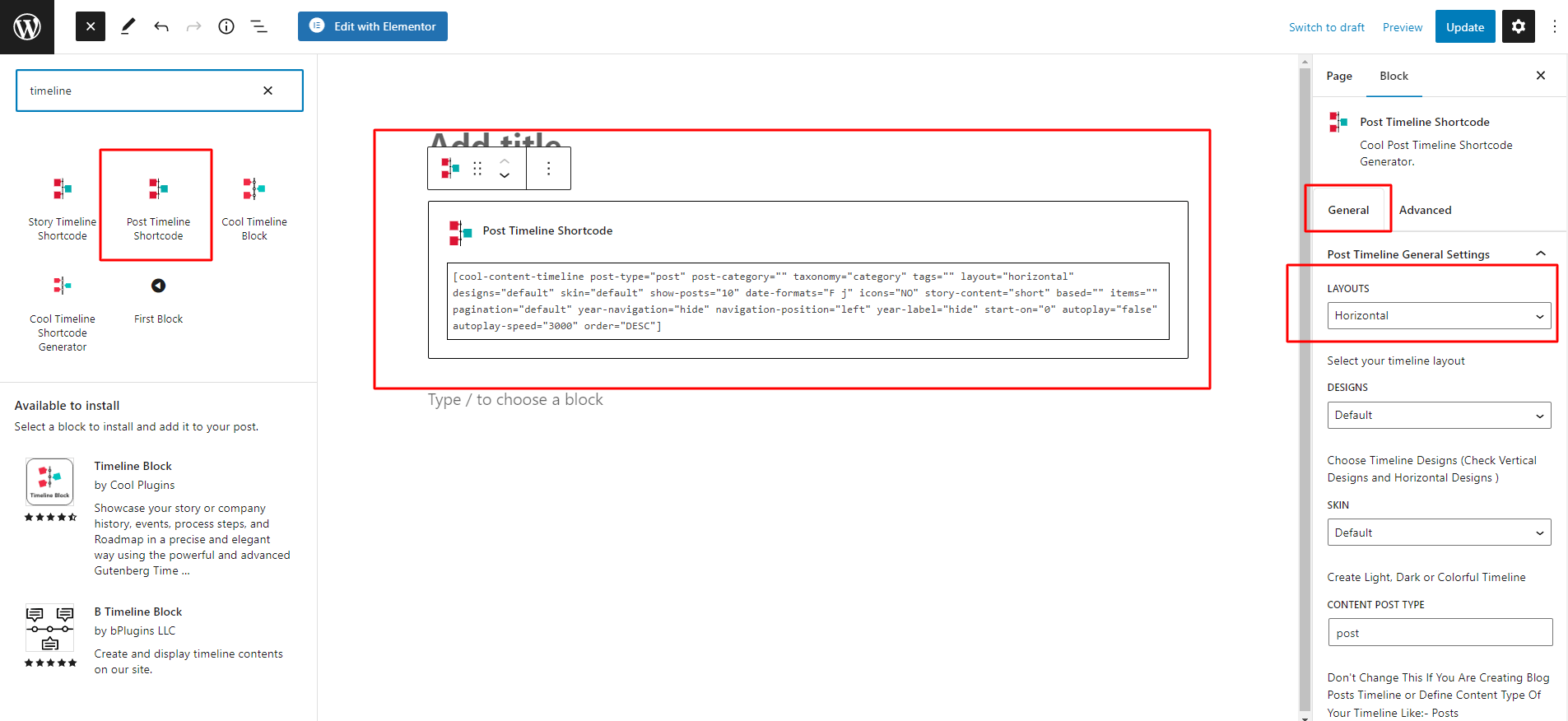1568x721 pixels.
Task: Open the Preview option
Action: [1402, 27]
